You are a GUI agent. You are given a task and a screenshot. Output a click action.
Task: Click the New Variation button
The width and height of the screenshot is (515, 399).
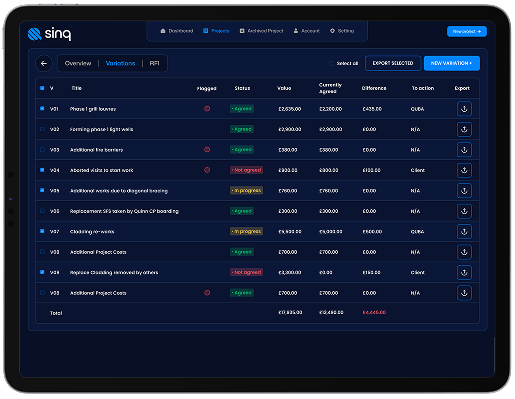pyautogui.click(x=452, y=63)
